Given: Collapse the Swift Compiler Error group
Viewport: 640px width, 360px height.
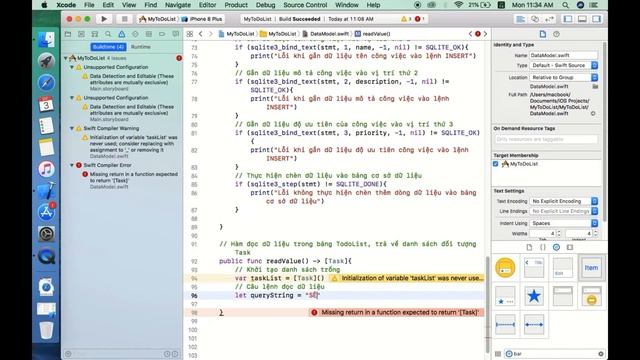Looking at the screenshot, I should 72,165.
